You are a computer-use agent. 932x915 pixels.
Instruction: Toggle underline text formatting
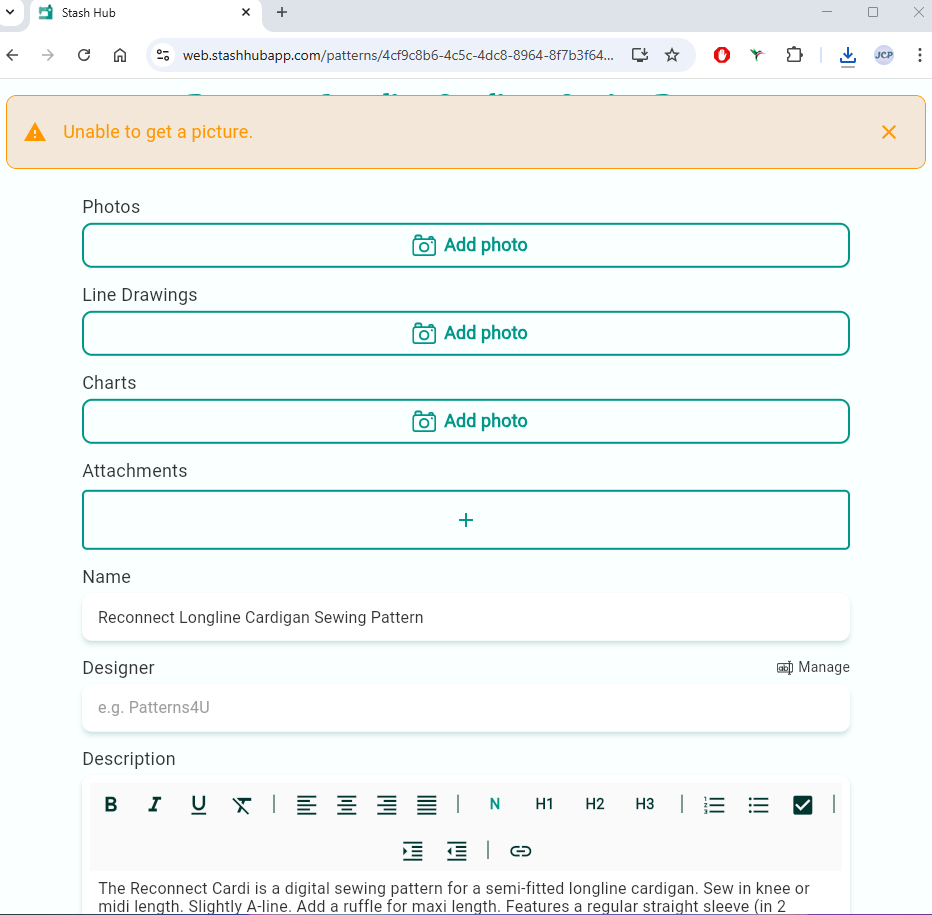(199, 804)
